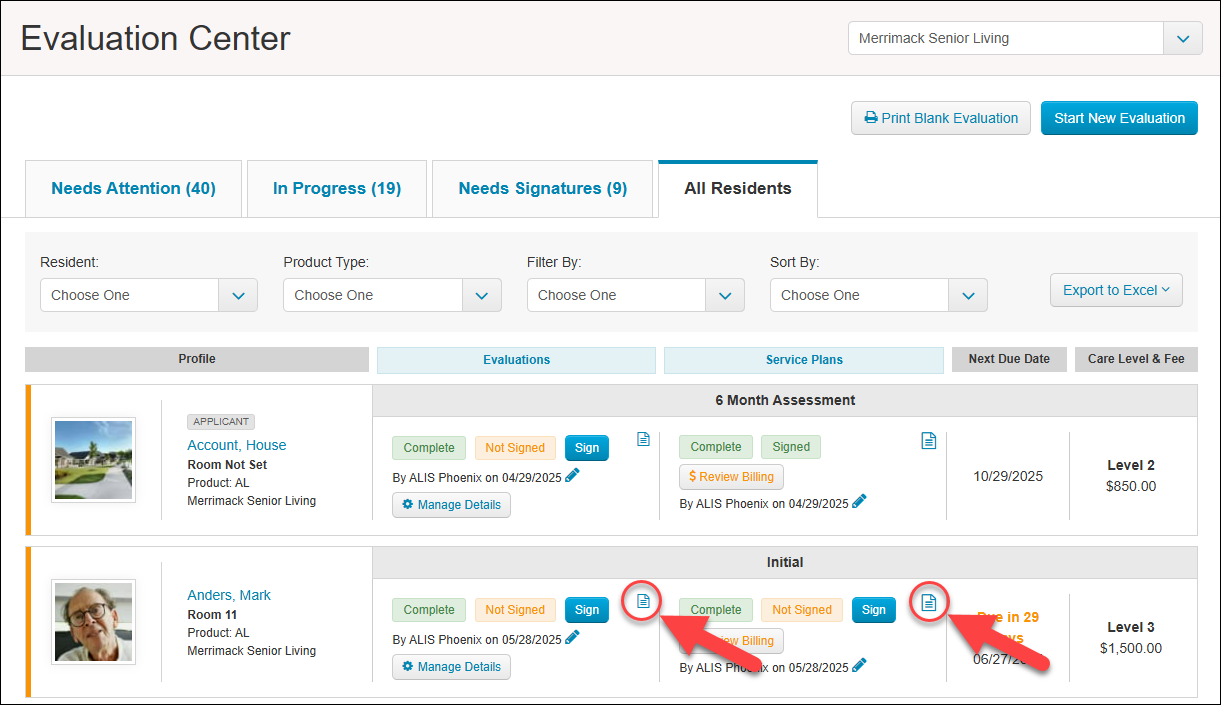Open Export to Excel menu
This screenshot has width=1221, height=705.
pyautogui.click(x=1116, y=290)
